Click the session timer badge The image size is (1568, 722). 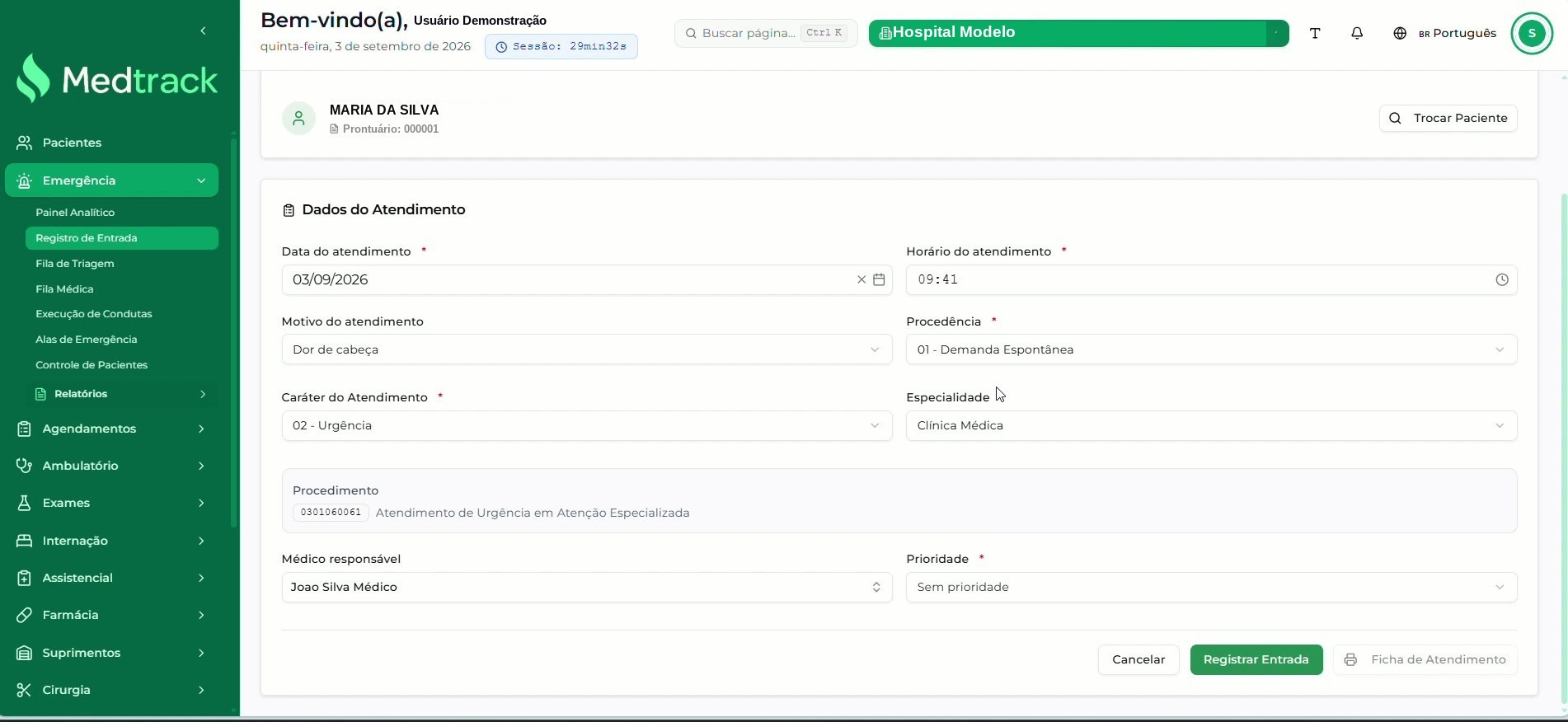pyautogui.click(x=561, y=46)
